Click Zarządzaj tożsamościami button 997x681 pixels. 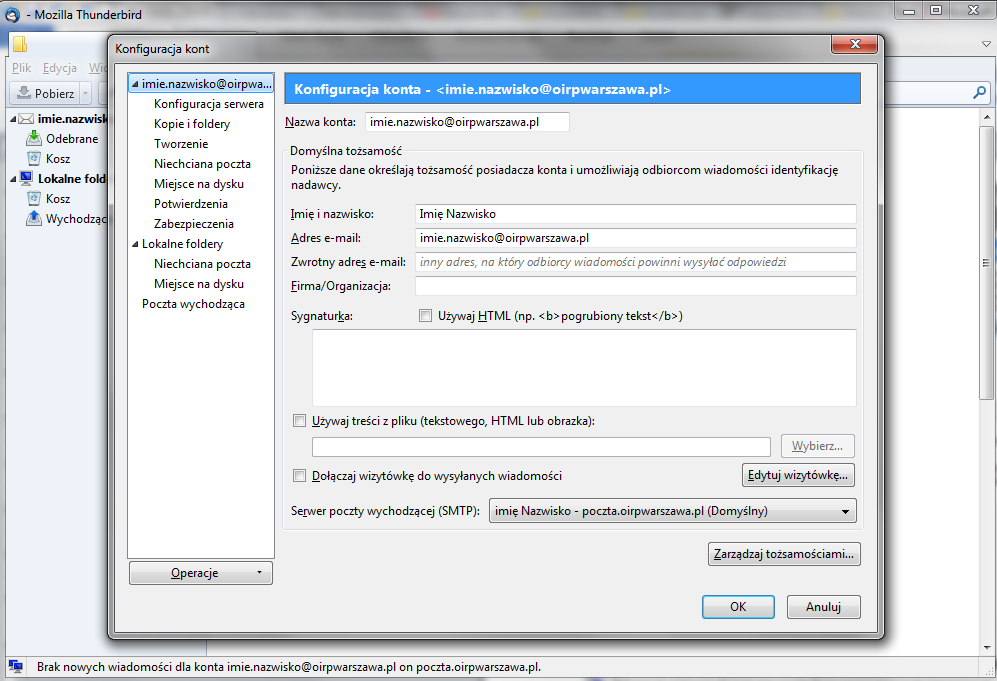click(784, 554)
